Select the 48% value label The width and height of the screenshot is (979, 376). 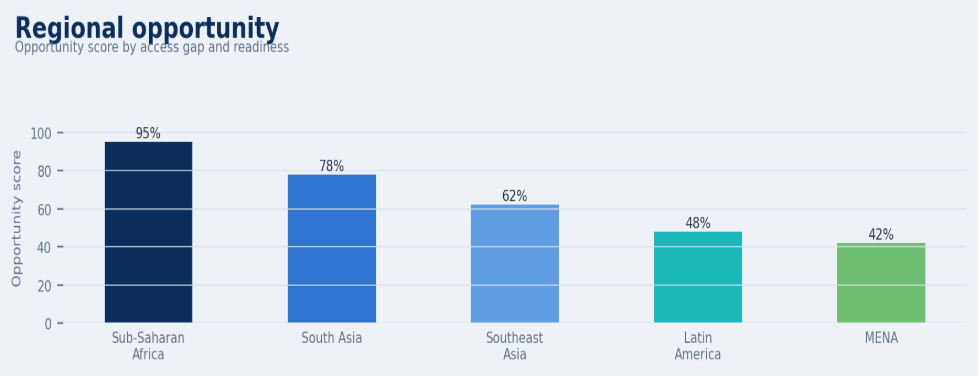click(x=697, y=223)
